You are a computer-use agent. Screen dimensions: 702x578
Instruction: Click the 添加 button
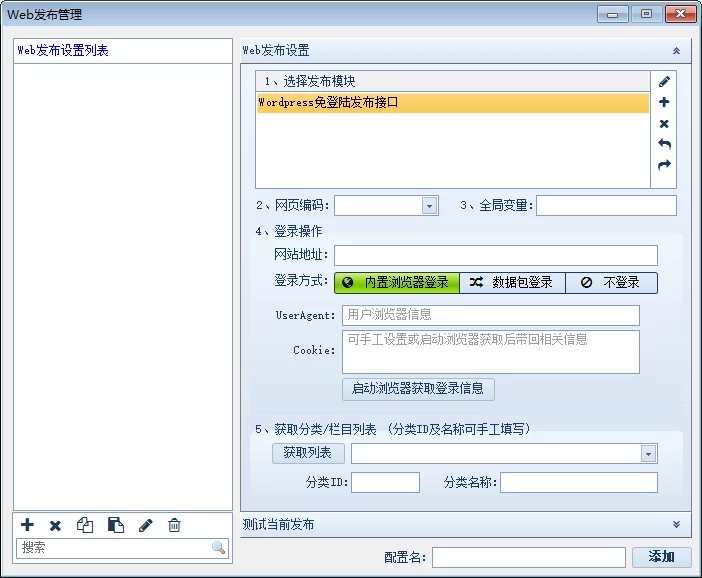661,557
